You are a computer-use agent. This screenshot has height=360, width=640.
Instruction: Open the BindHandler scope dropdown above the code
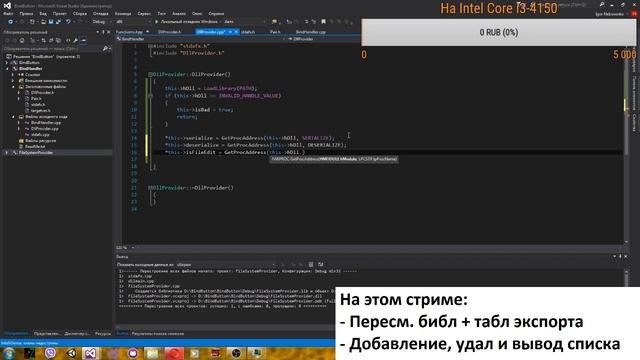pyautogui.click(x=200, y=39)
